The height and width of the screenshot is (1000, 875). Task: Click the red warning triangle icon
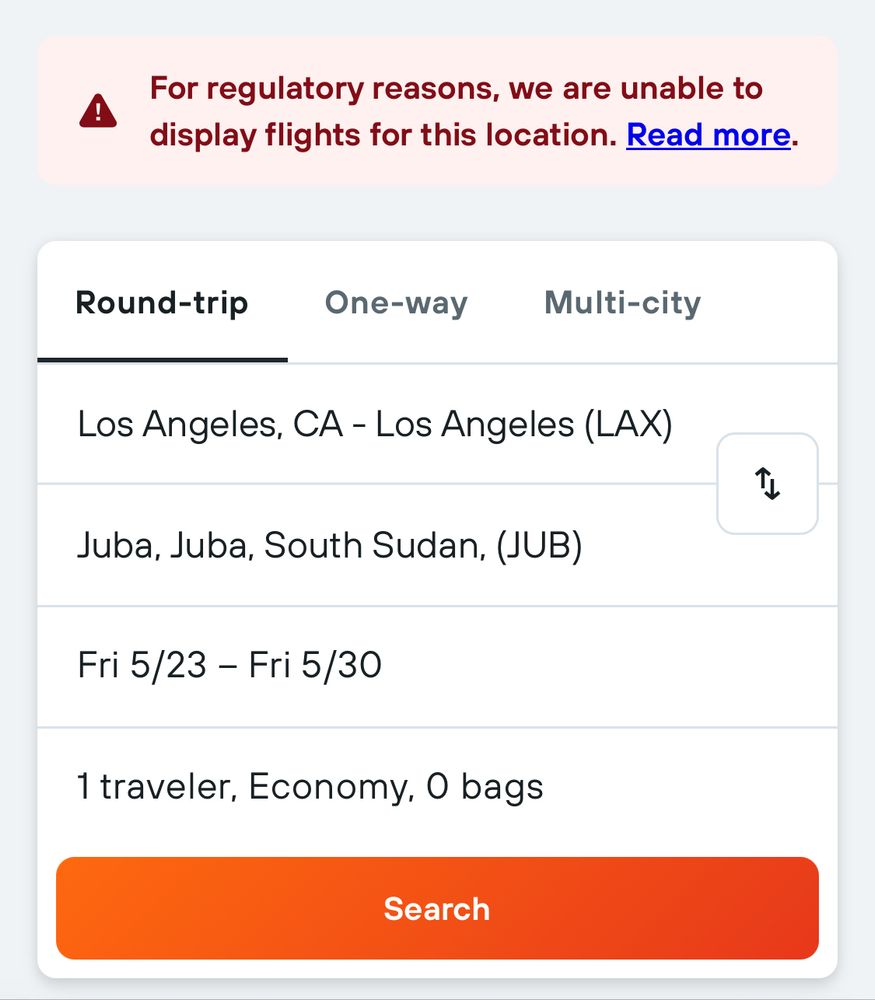pos(98,111)
